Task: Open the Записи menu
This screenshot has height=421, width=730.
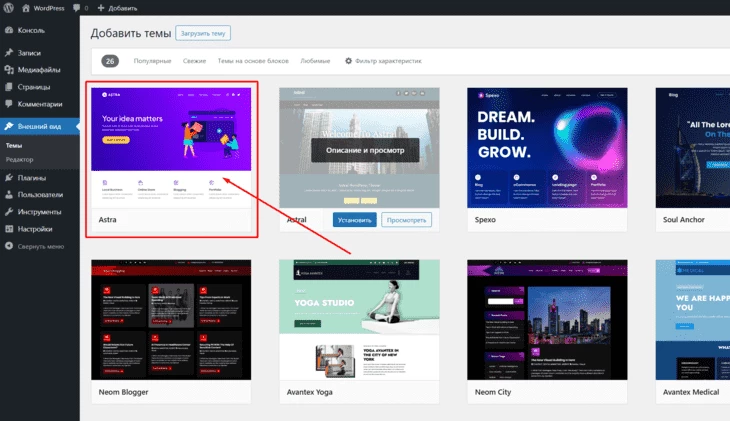Action: [29, 53]
